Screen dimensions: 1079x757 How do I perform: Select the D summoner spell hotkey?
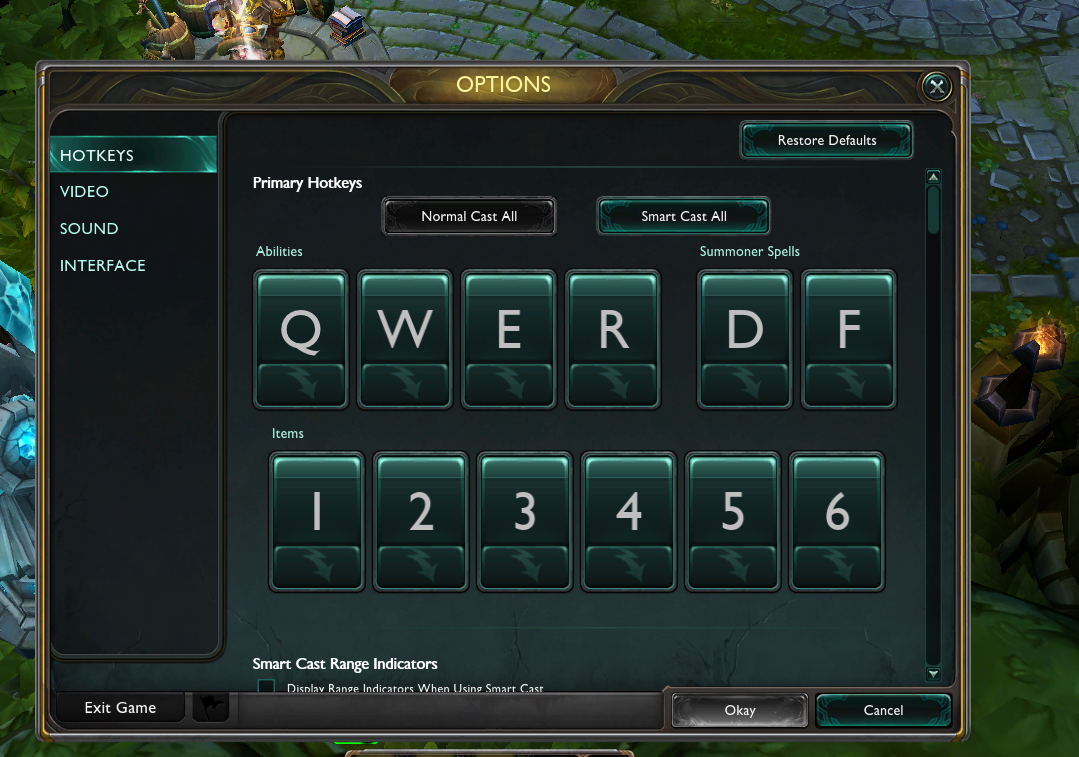pyautogui.click(x=745, y=320)
